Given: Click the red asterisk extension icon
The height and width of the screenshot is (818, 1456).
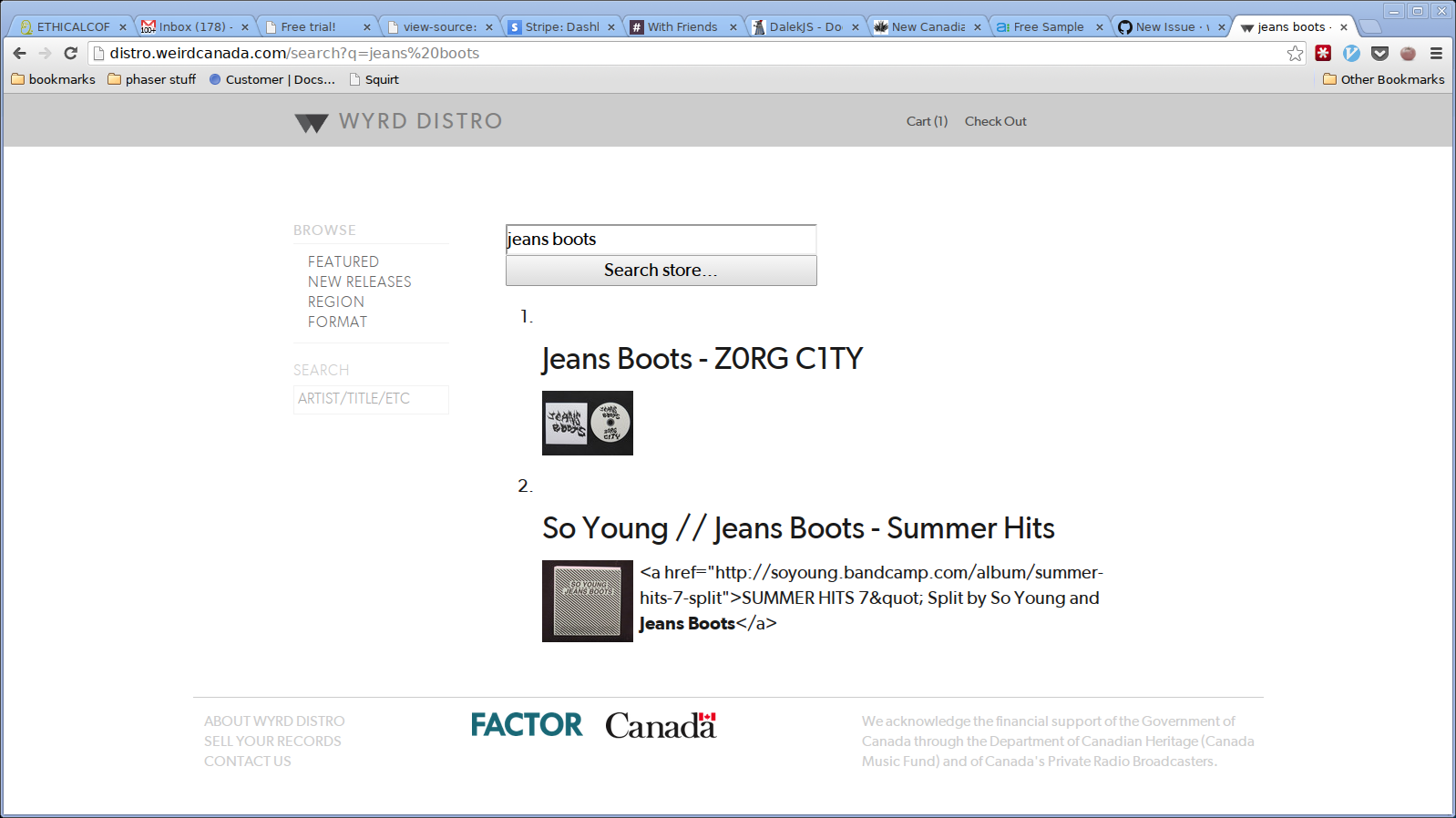Looking at the screenshot, I should (1323, 53).
